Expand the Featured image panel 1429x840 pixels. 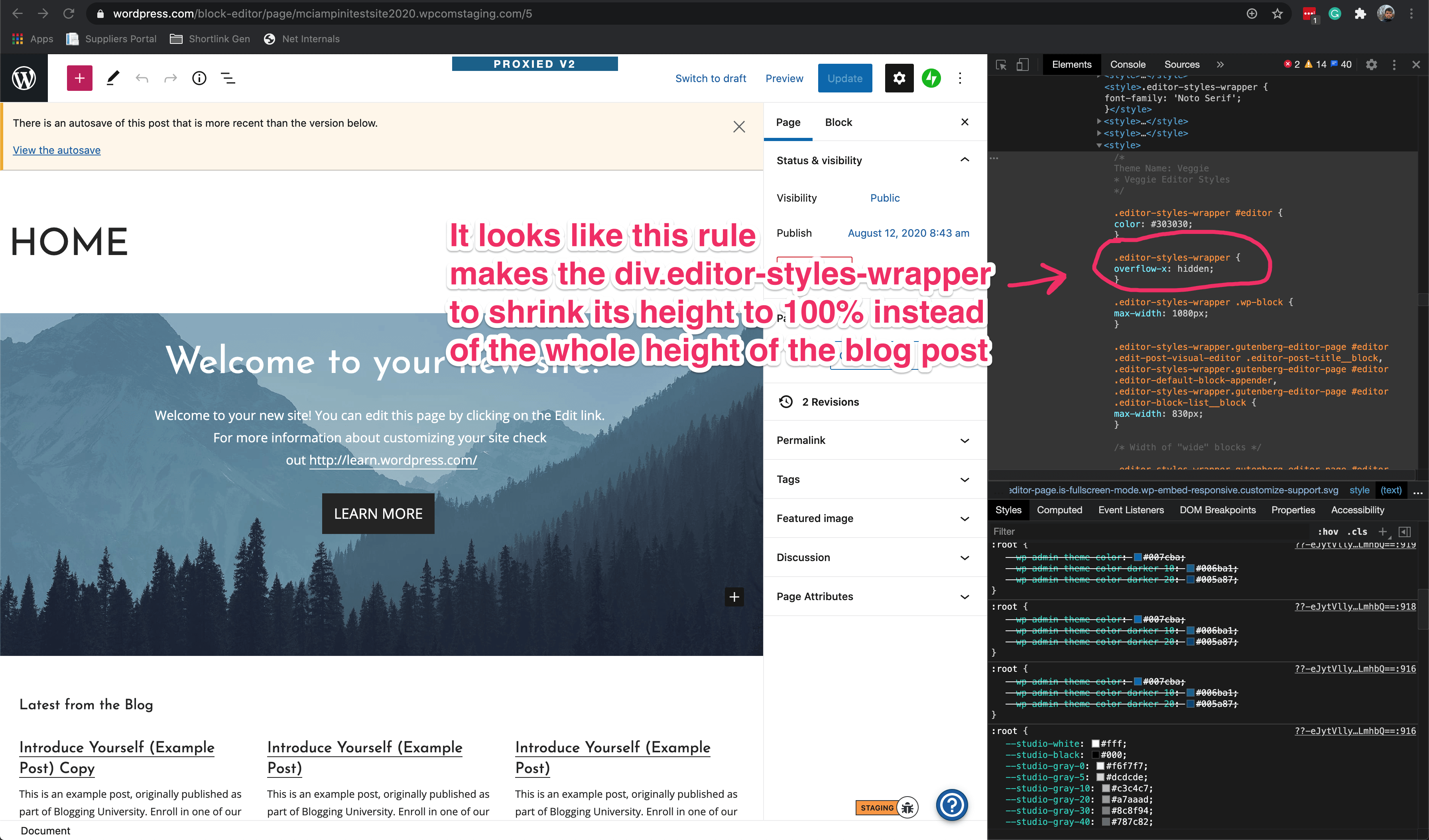964,518
